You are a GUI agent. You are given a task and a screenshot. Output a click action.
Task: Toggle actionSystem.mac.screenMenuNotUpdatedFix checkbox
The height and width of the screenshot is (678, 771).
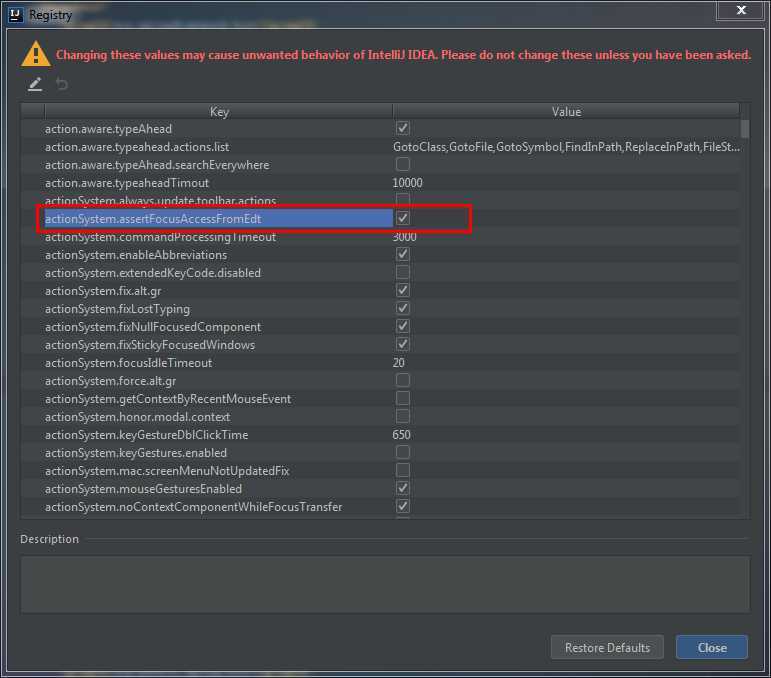(x=402, y=471)
